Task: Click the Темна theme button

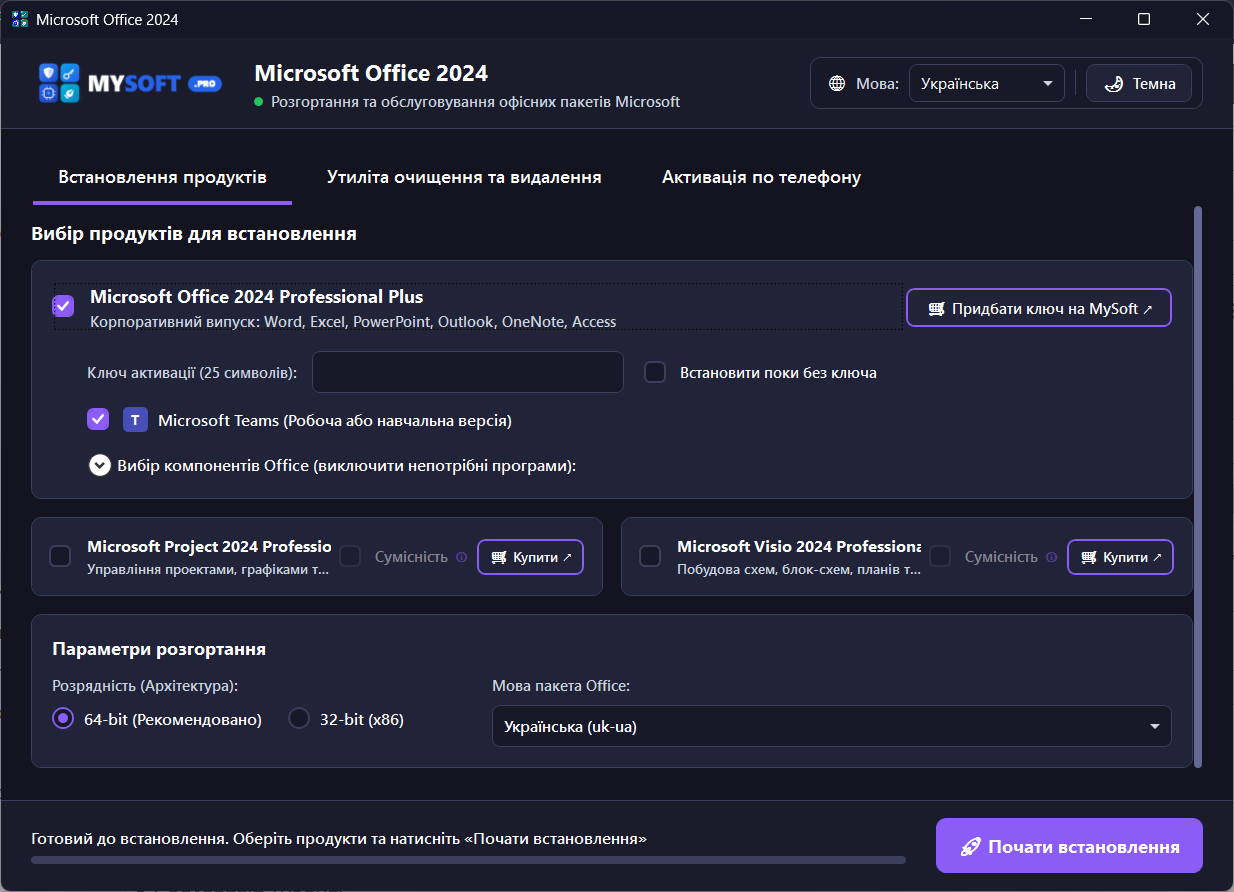Action: 1139,84
